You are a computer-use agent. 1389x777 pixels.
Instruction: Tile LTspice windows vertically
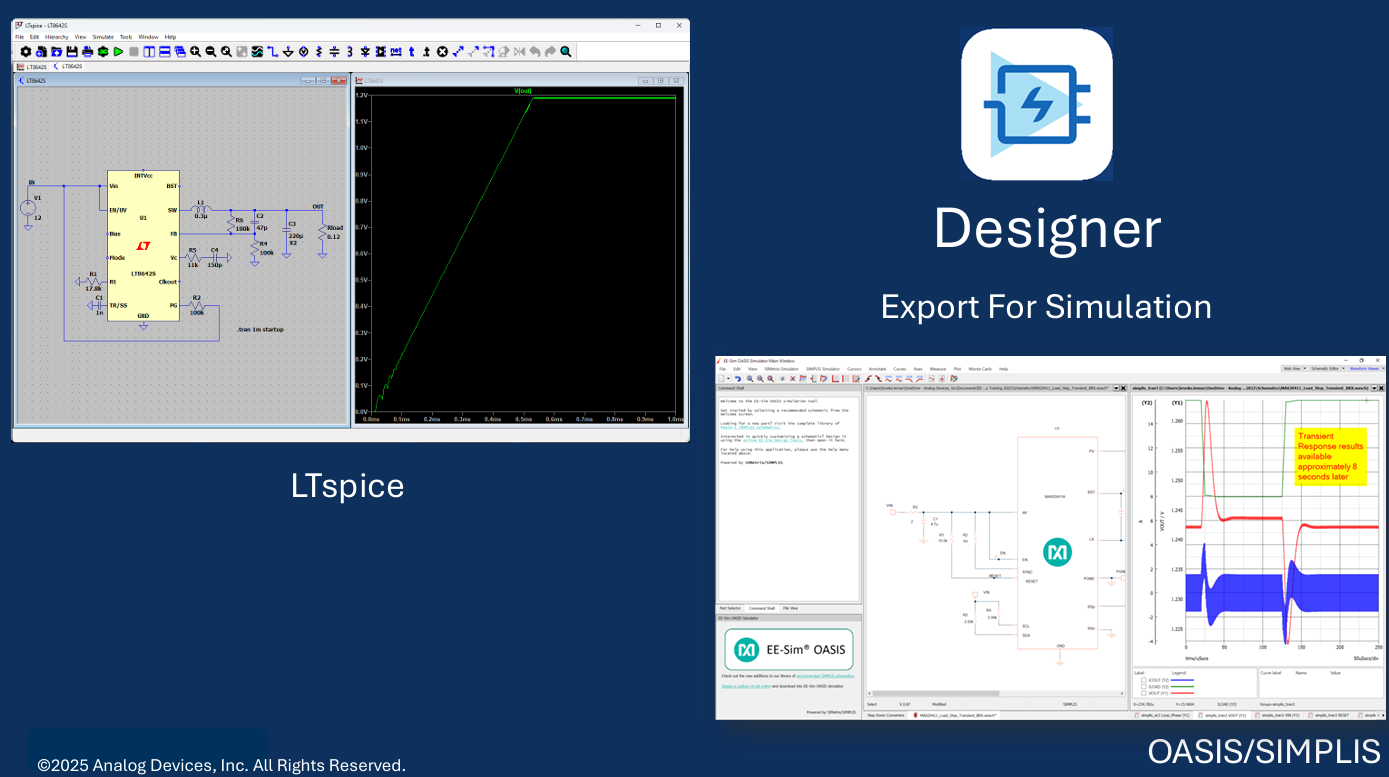tap(149, 51)
